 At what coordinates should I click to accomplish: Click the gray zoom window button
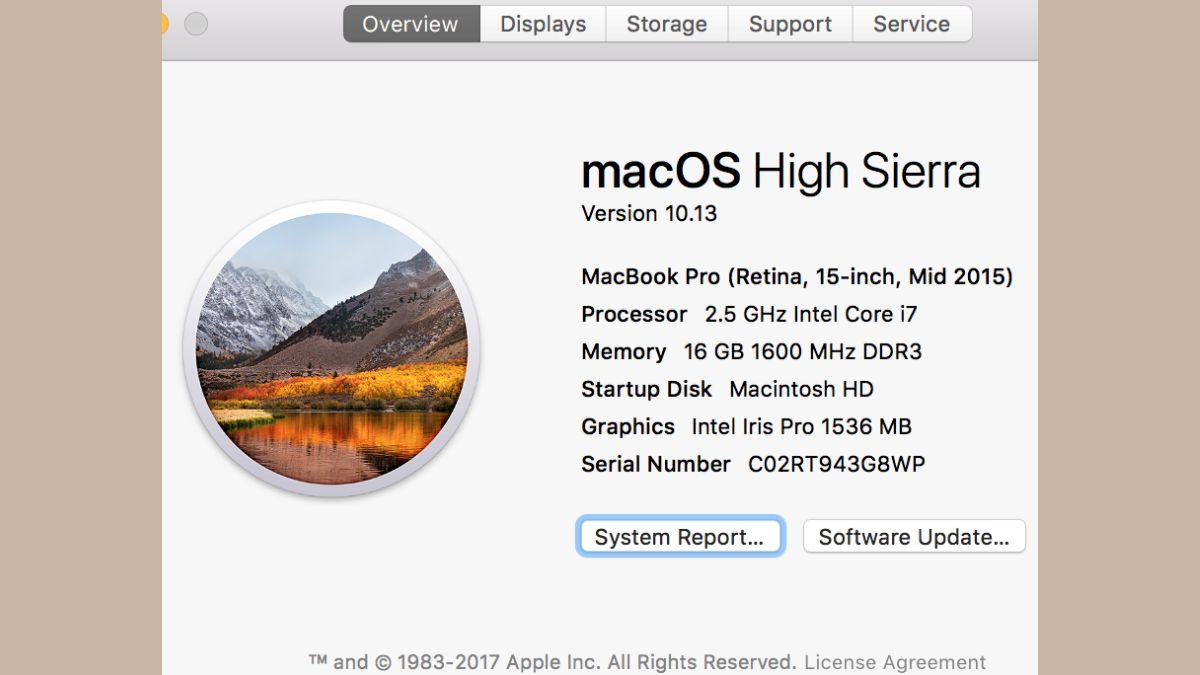coord(196,23)
